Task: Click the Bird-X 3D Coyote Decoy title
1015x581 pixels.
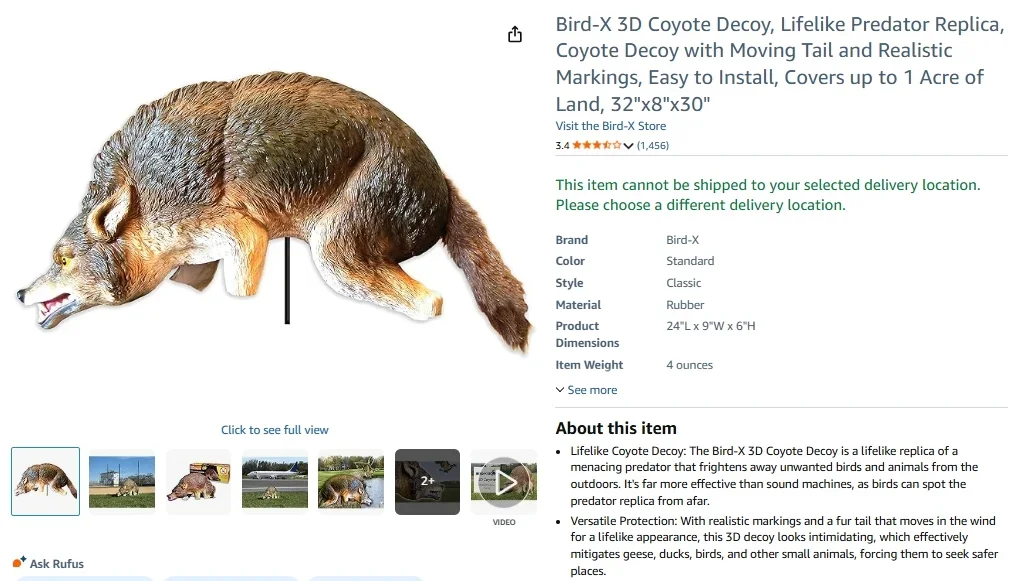Action: coord(779,64)
